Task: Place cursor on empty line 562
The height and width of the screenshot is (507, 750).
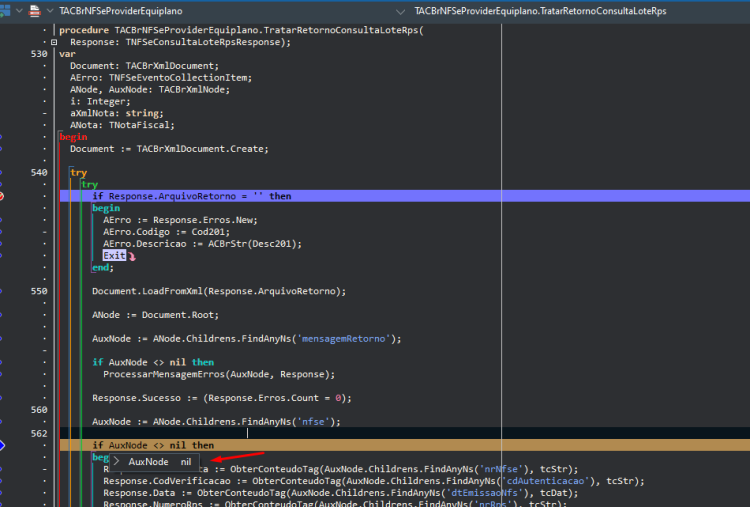Action: pos(405,433)
